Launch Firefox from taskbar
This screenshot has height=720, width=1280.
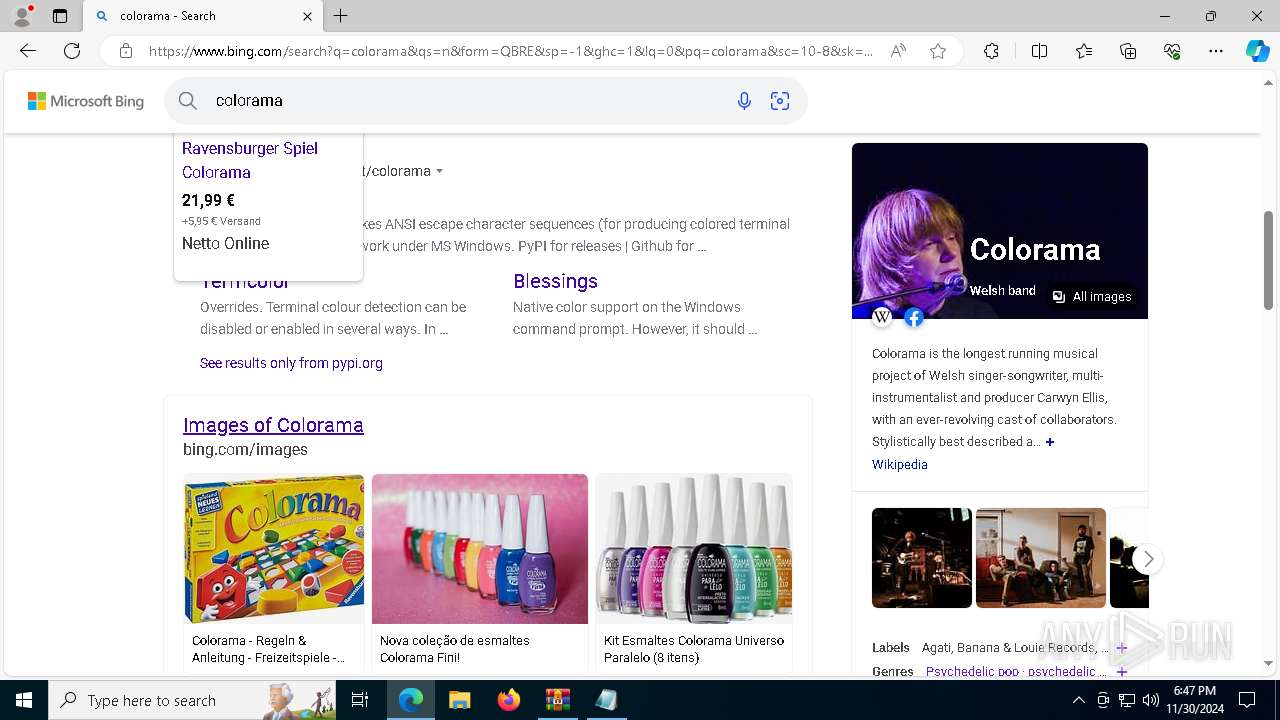[508, 700]
